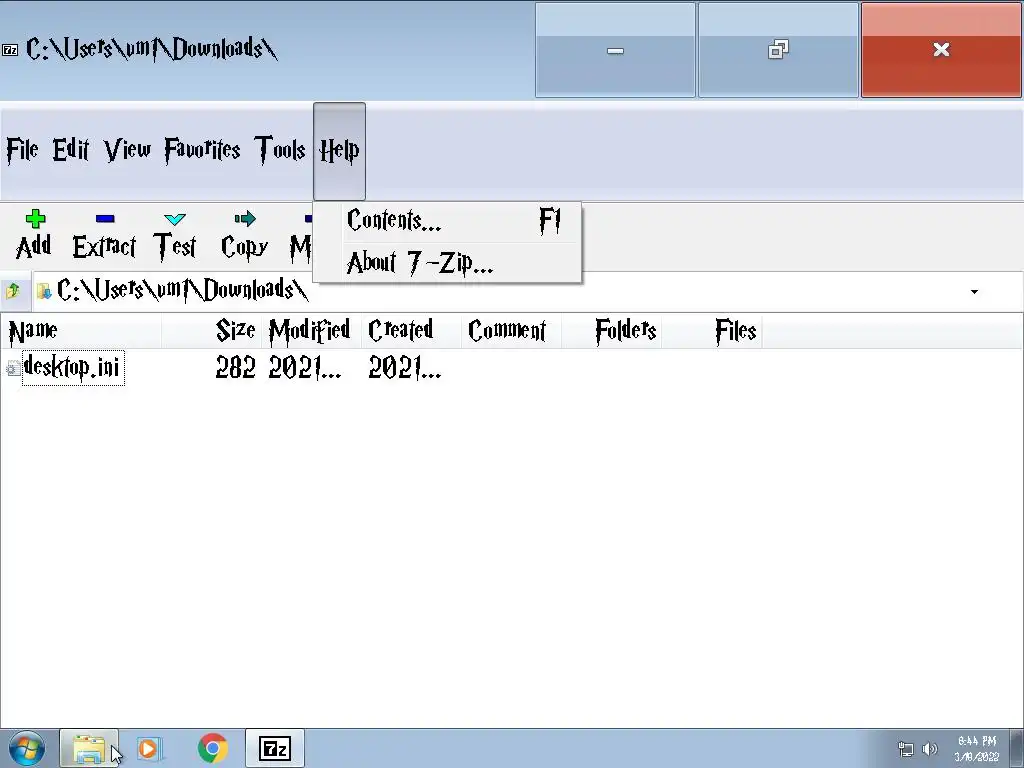Launch Windows Media Player from taskbar
Viewport: 1024px width, 768px height.
150,748
